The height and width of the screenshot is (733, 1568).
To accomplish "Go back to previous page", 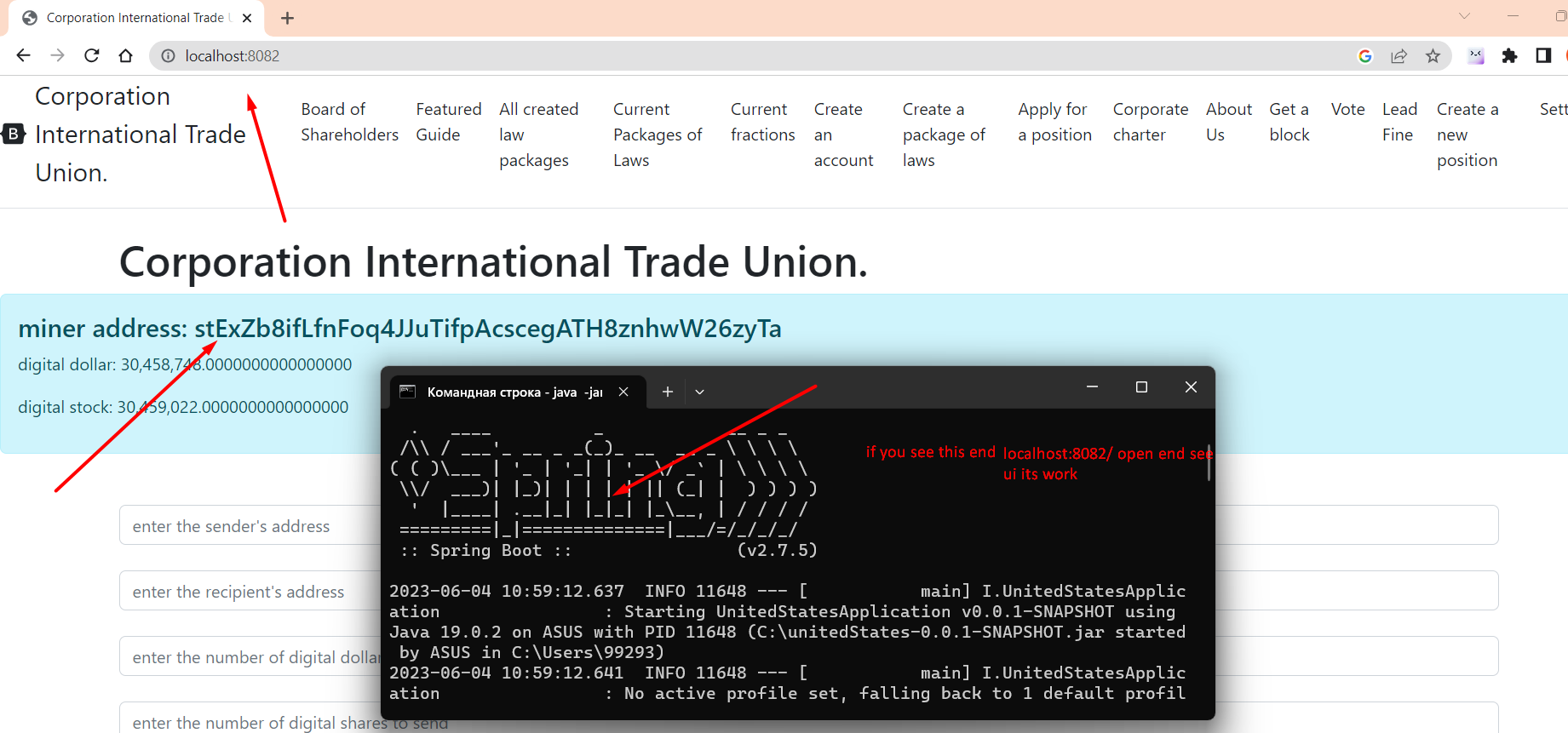I will point(24,56).
